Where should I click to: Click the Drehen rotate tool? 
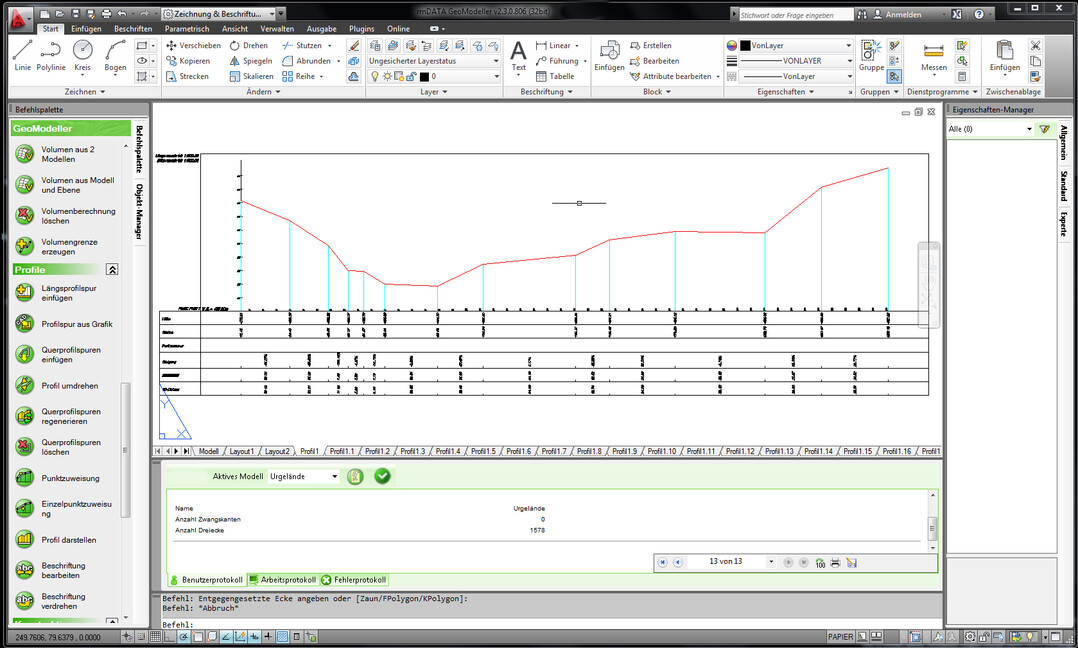(249, 45)
